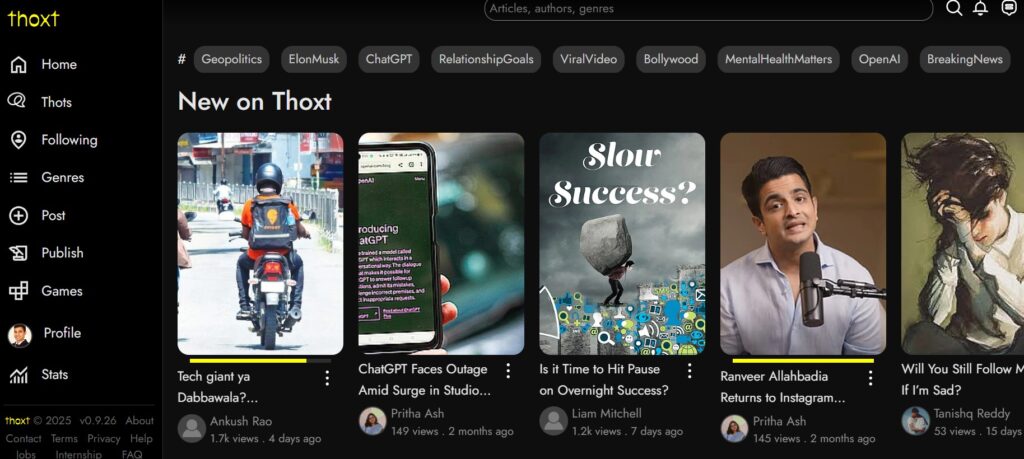Select Following in the sidebar

pos(69,140)
